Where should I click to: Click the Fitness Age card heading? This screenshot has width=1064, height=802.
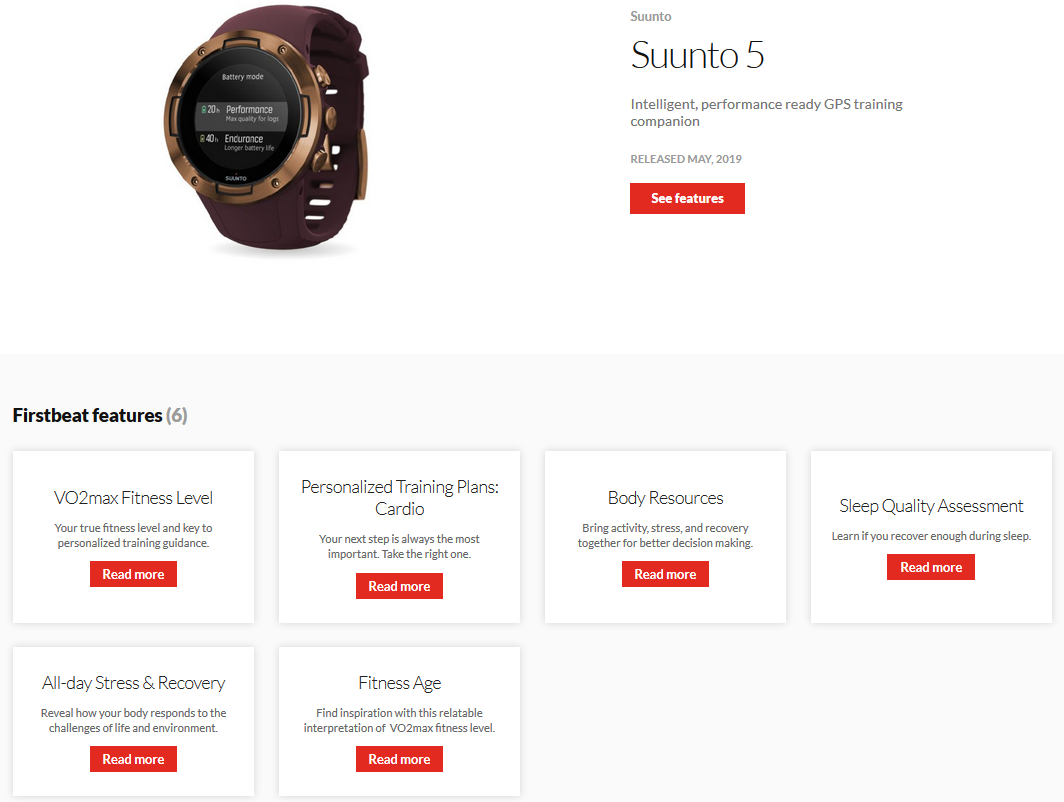400,683
